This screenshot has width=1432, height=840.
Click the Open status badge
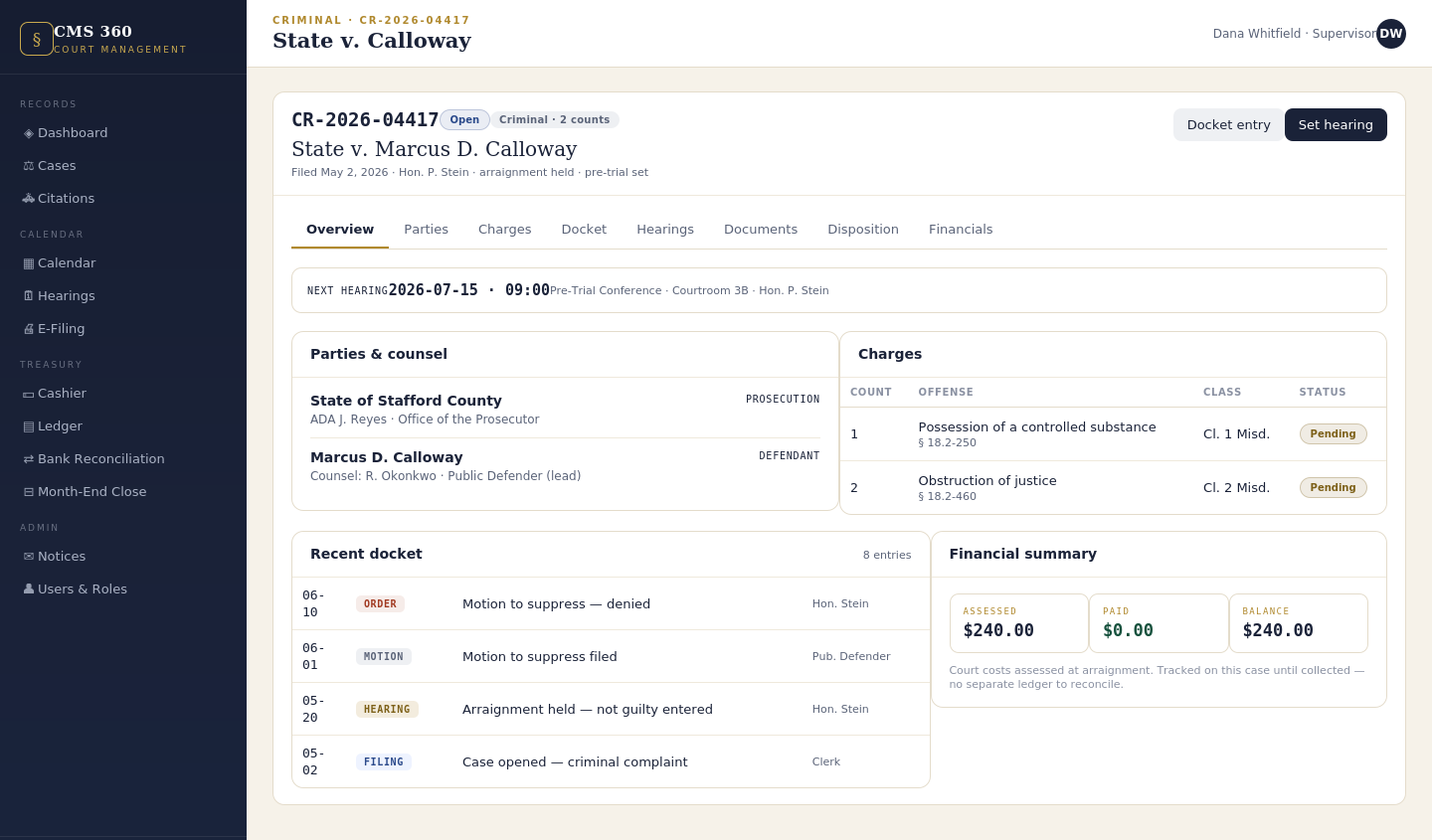tap(464, 120)
